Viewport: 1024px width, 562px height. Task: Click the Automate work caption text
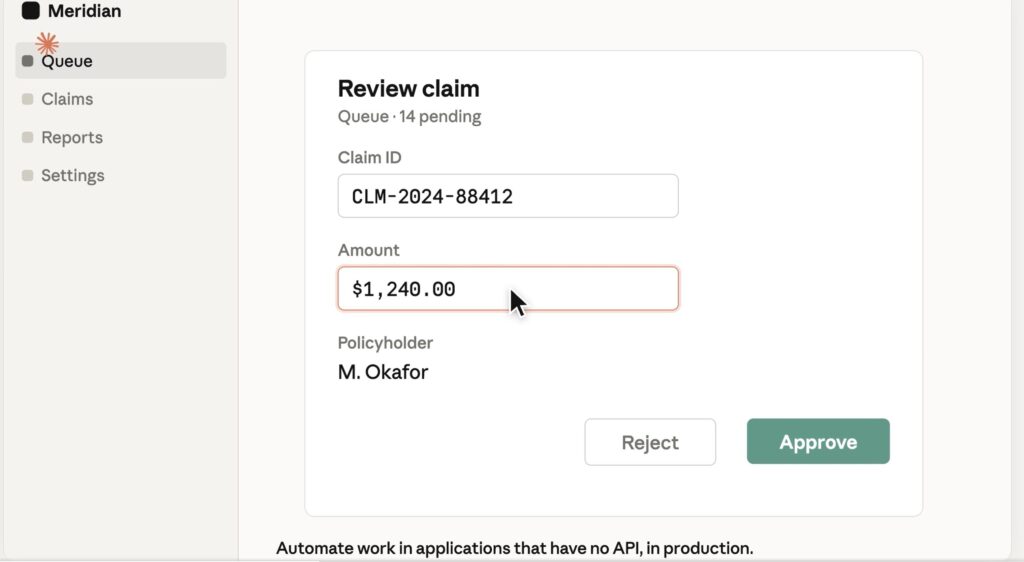pyautogui.click(x=515, y=548)
